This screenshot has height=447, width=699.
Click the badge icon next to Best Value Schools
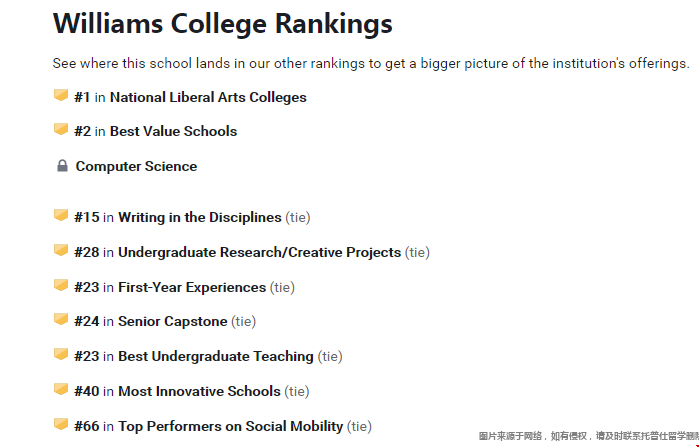[61, 129]
